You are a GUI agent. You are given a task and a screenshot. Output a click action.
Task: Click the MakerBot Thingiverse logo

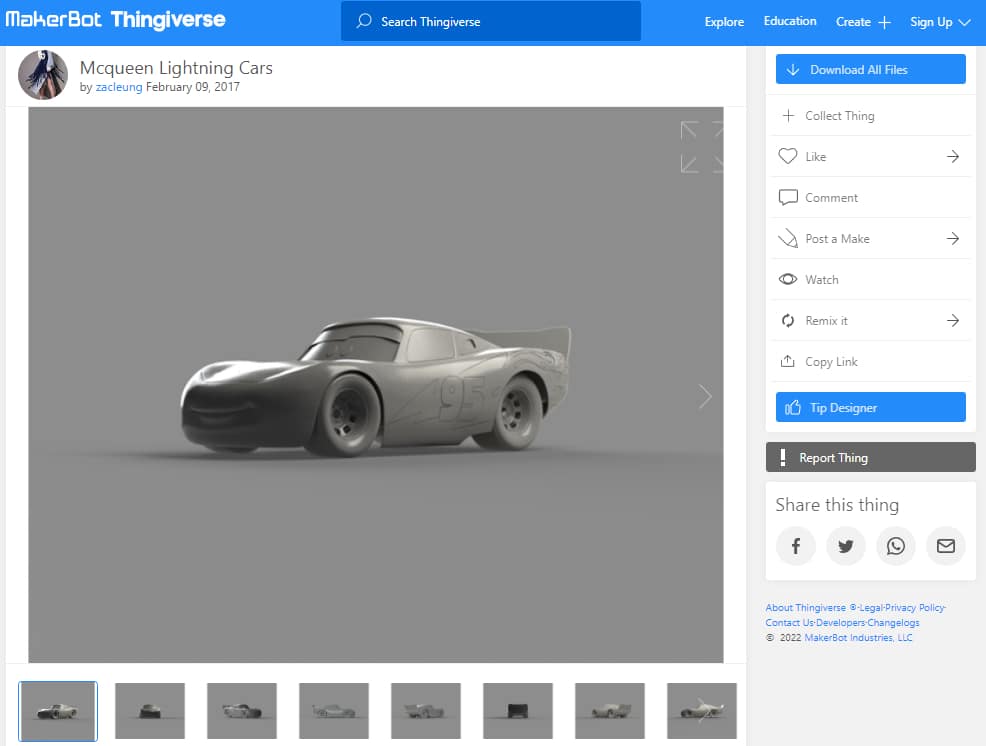(x=115, y=19)
